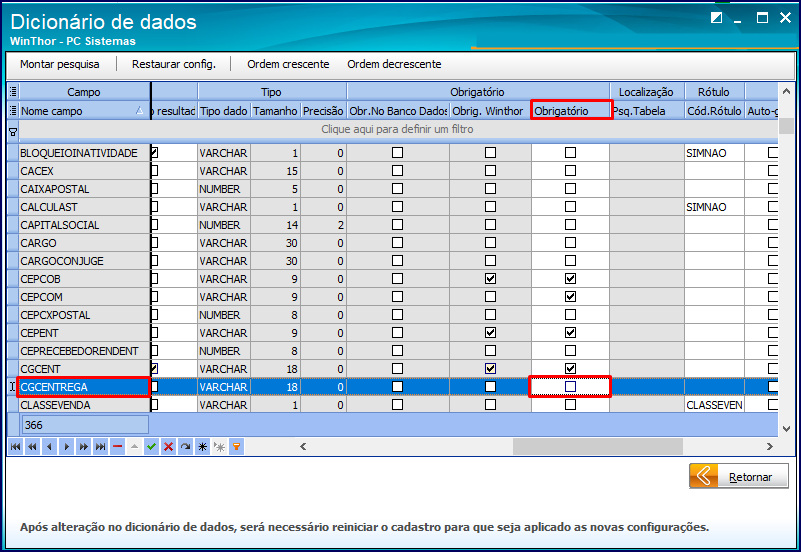Click NUMBER type in CEPCXPOSTAL row
This screenshot has height=552, width=801.
pyautogui.click(x=220, y=315)
